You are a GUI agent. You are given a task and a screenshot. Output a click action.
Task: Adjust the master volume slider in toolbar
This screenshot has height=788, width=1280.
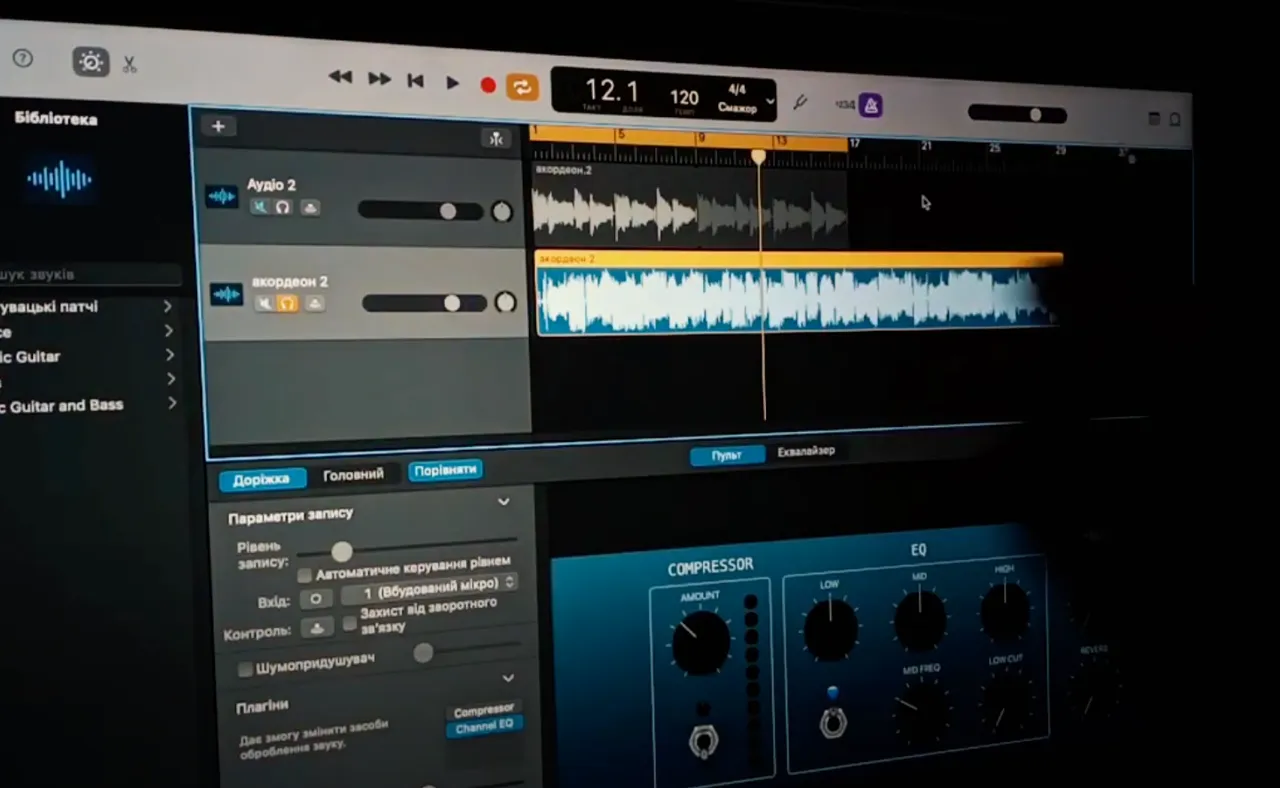click(x=1017, y=114)
